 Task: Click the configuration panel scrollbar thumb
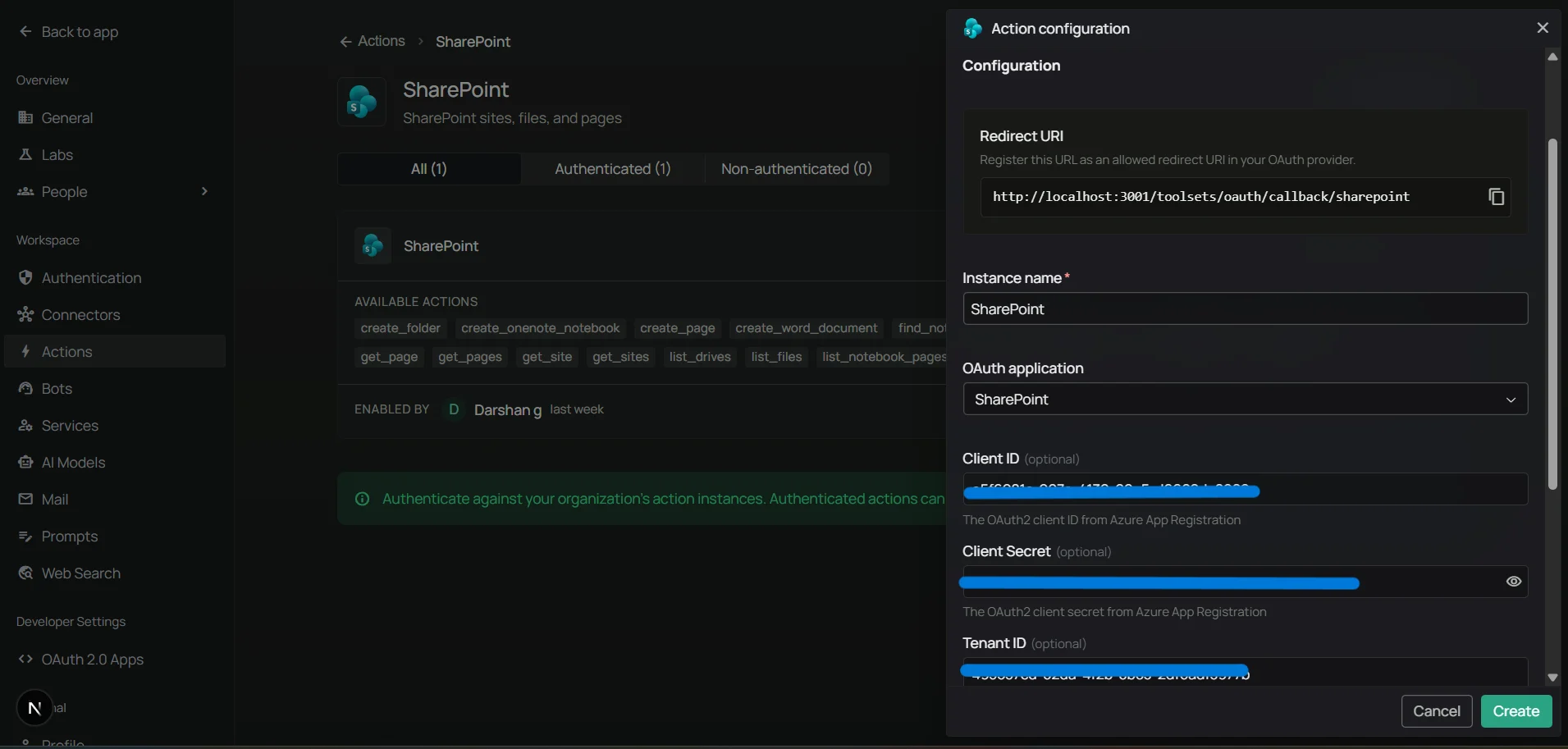[x=1552, y=314]
